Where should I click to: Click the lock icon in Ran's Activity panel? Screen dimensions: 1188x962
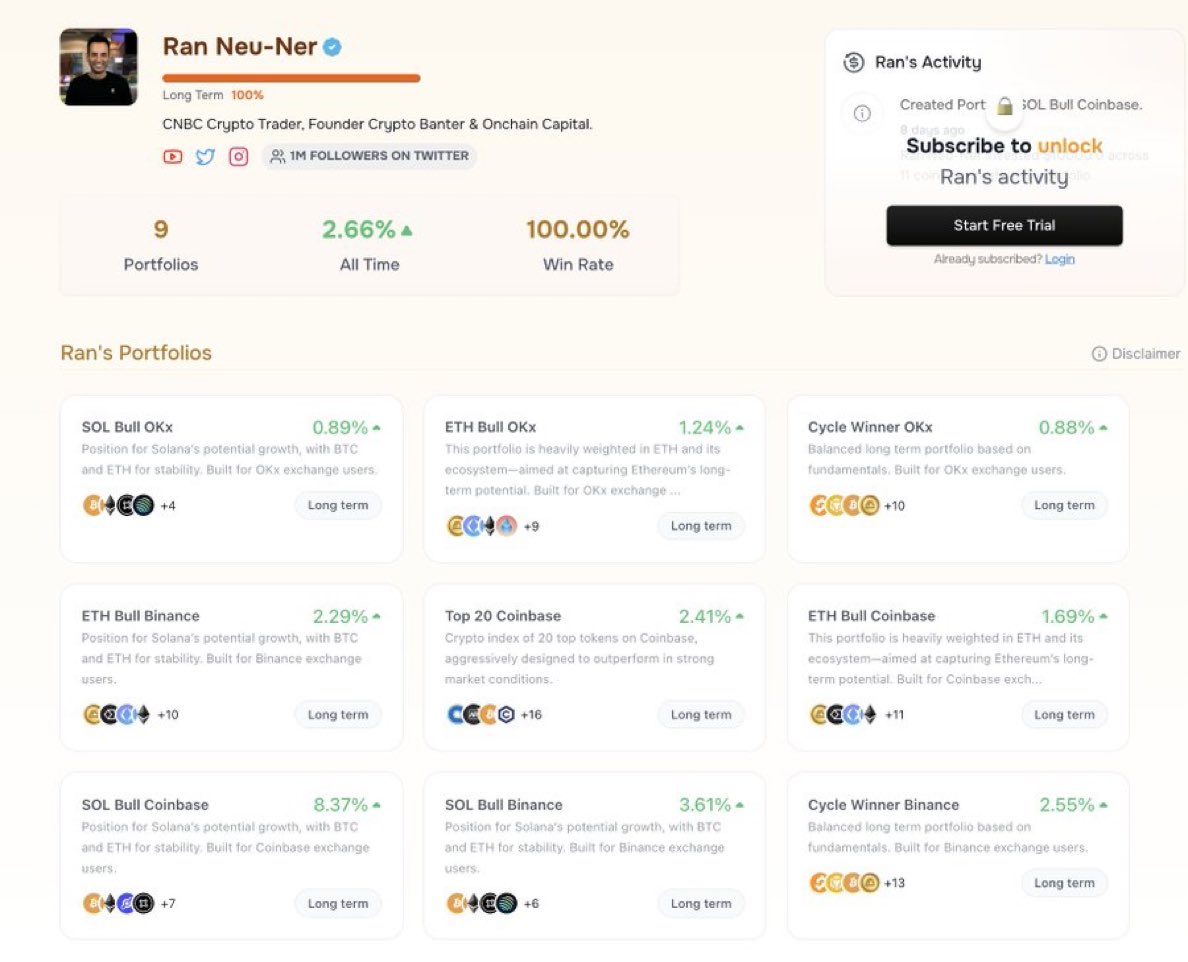pos(1004,105)
